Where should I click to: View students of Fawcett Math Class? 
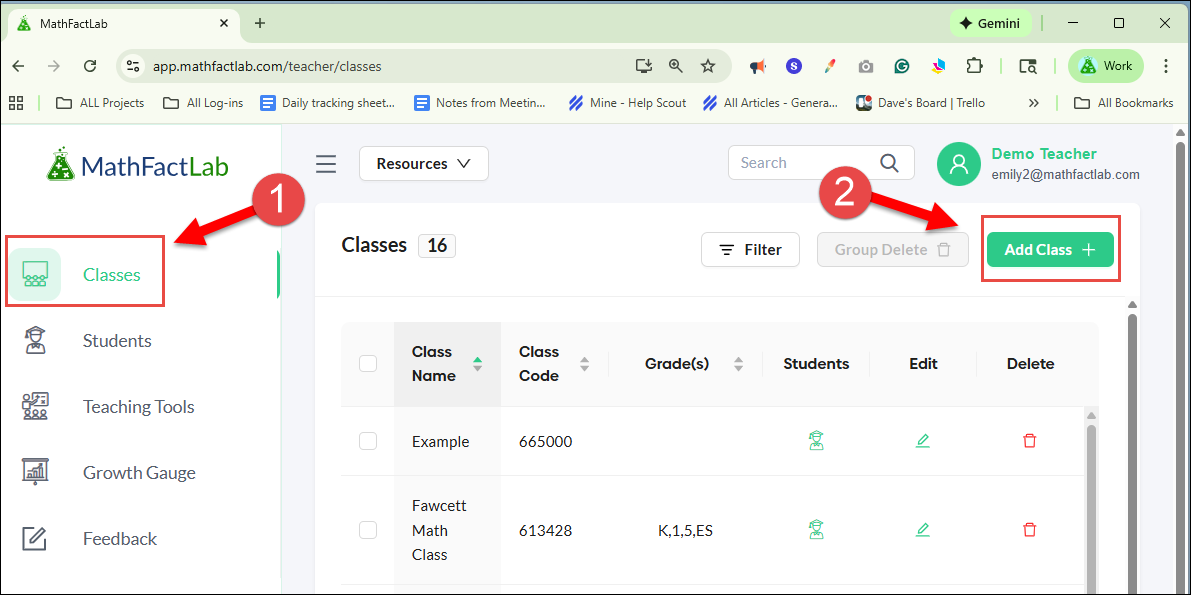[817, 530]
